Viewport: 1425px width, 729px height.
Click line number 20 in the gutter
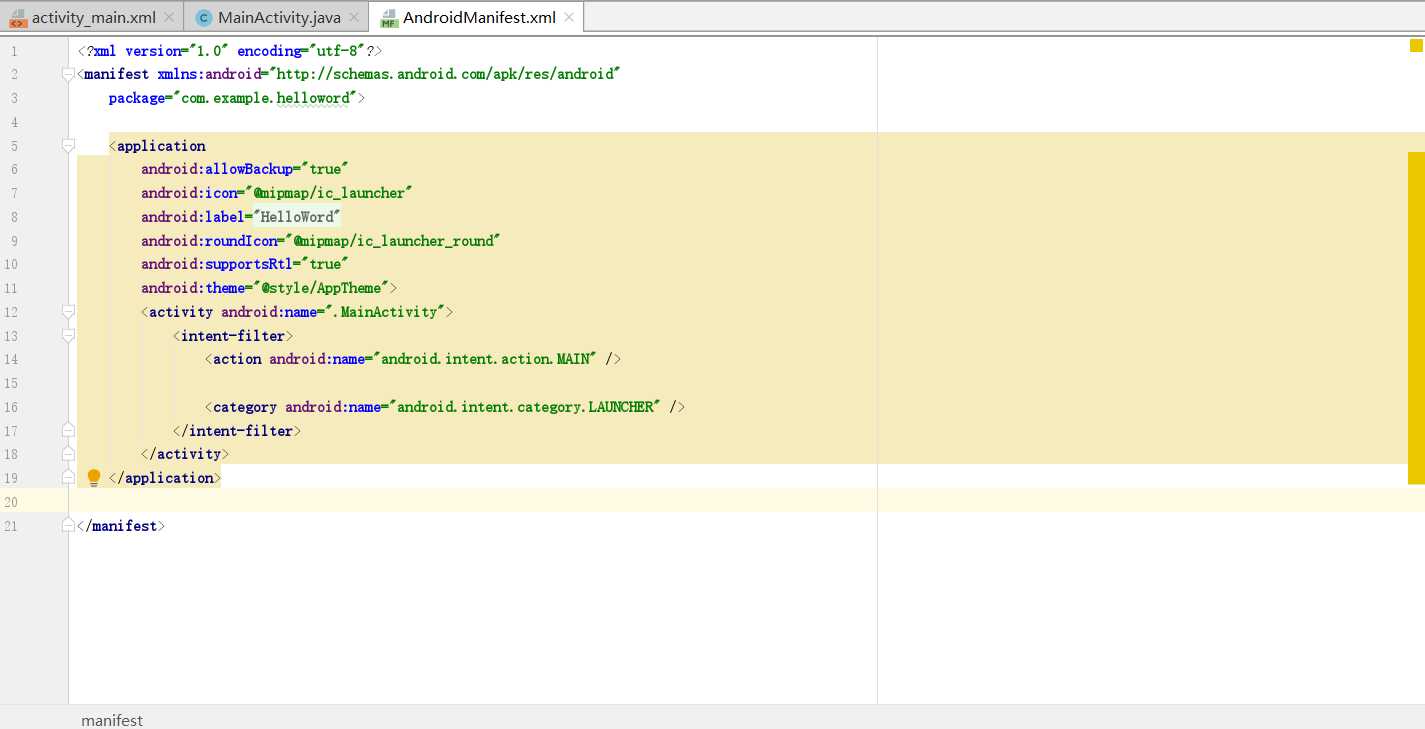coord(11,501)
